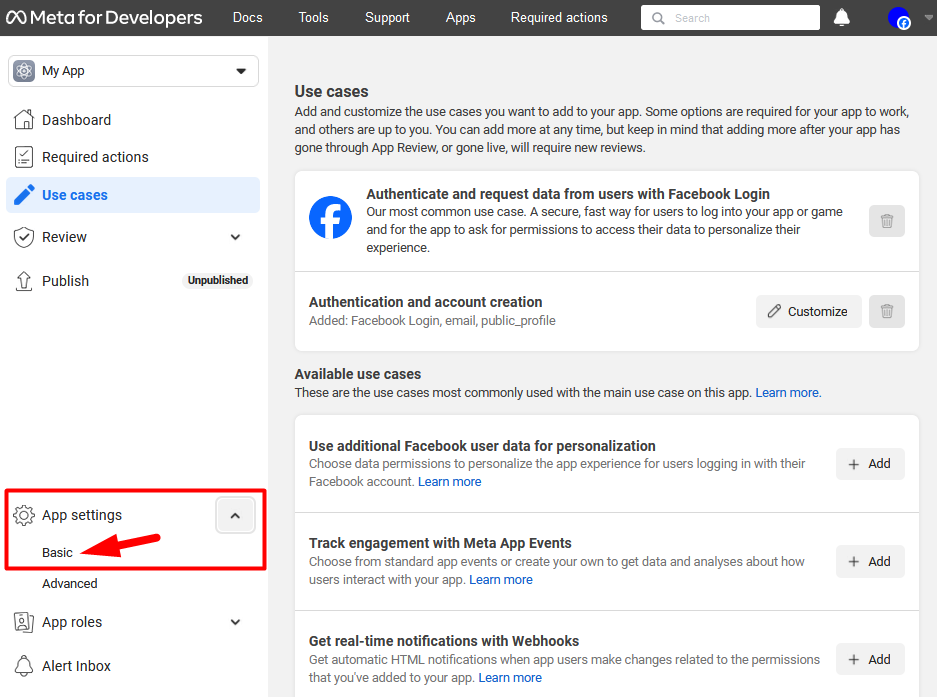937x697 pixels.
Task: Click the Use cases pencil icon
Action: pos(24,195)
